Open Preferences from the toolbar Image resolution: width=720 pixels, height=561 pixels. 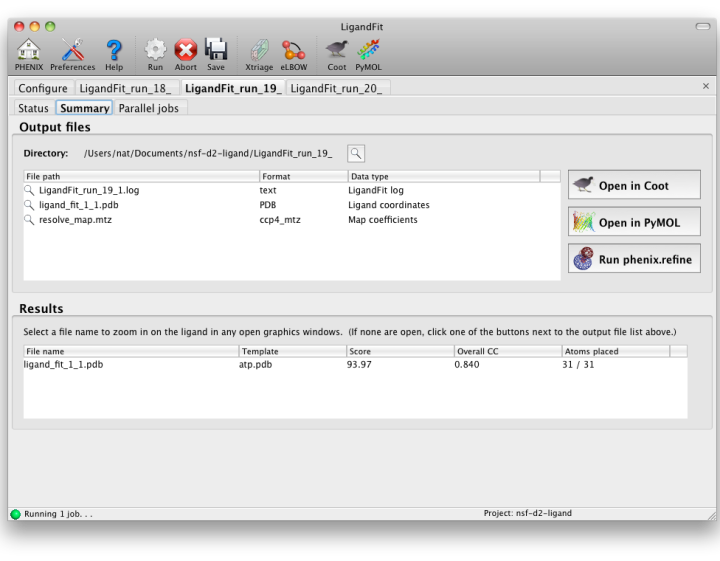(x=72, y=53)
